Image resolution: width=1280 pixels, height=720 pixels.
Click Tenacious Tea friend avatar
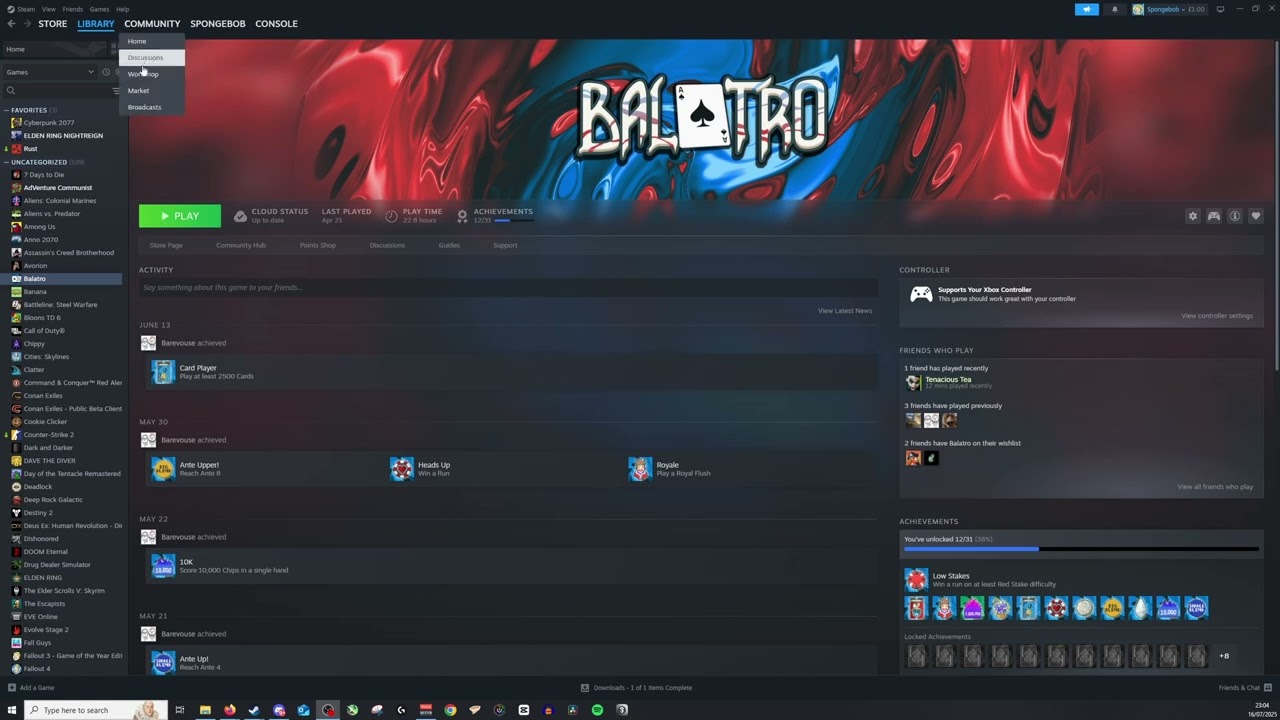point(913,382)
